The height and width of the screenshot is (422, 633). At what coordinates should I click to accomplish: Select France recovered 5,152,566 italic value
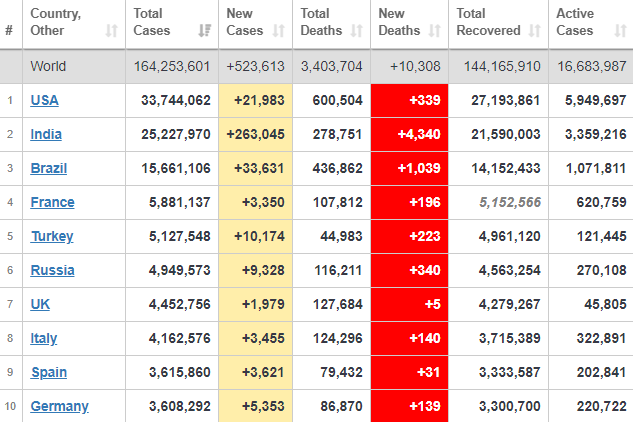(510, 202)
